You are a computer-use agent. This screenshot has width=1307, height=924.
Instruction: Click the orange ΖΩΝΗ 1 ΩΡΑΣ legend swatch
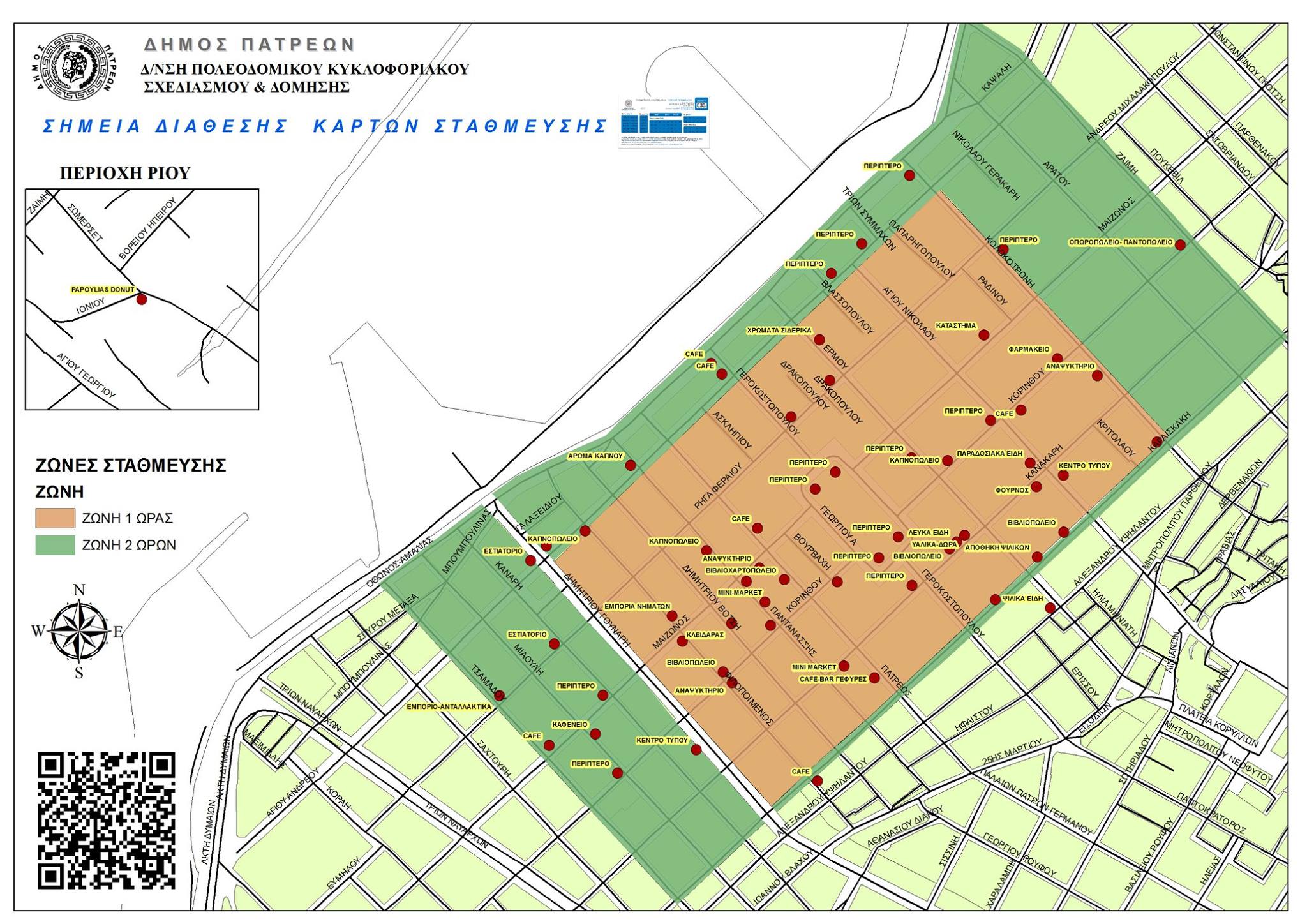[55, 518]
